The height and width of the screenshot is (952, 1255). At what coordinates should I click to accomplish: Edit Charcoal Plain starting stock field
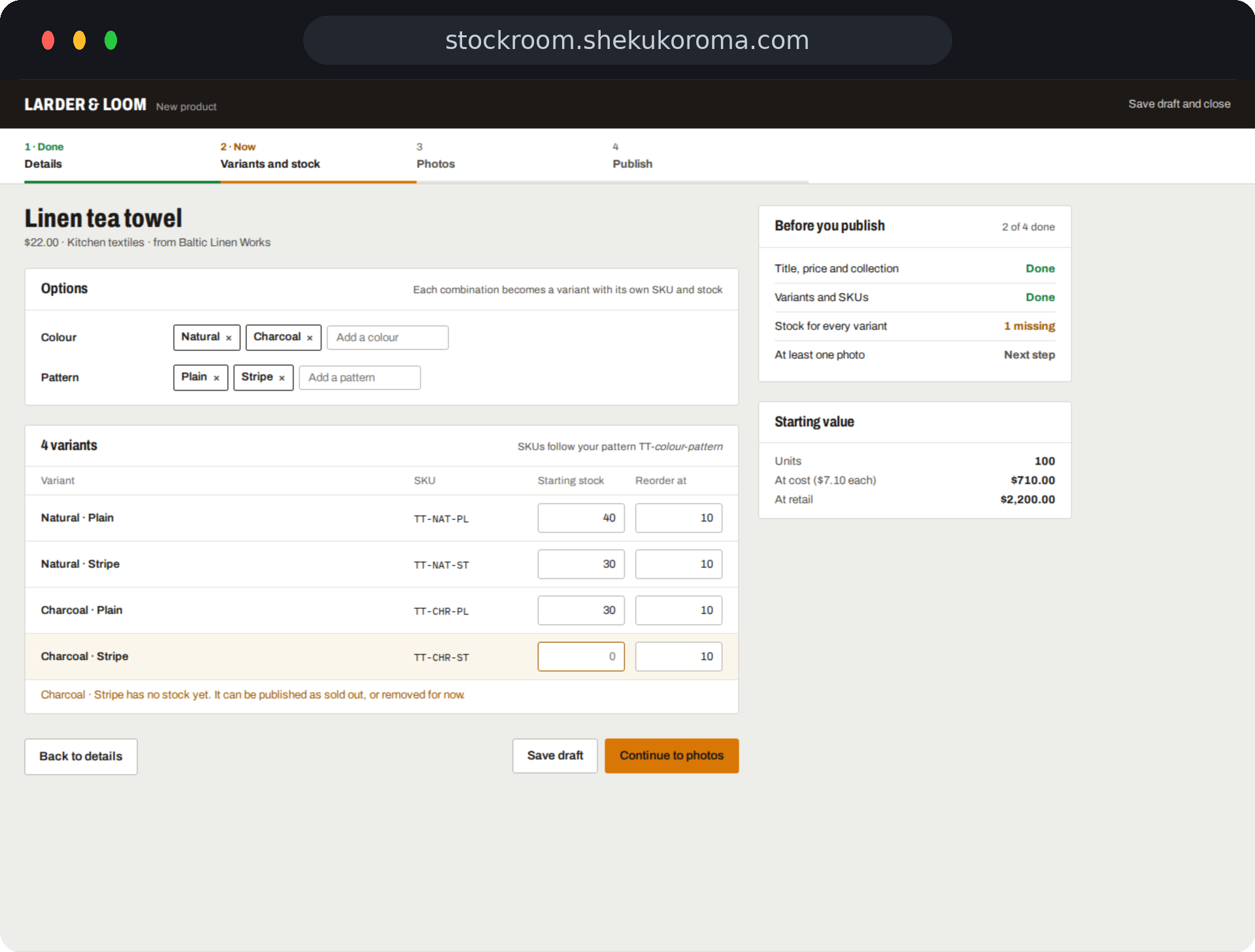(581, 610)
